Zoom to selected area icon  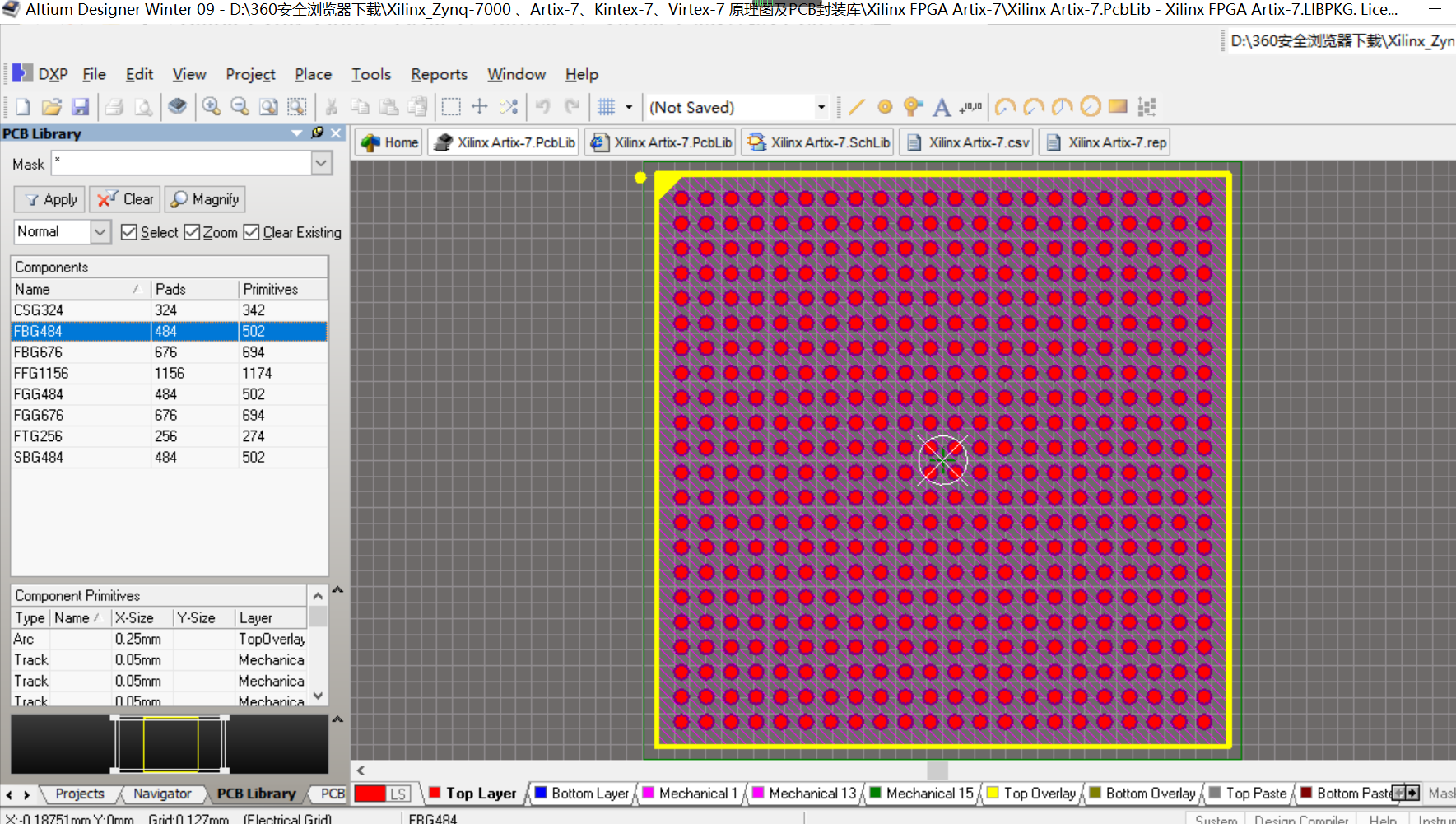297,107
